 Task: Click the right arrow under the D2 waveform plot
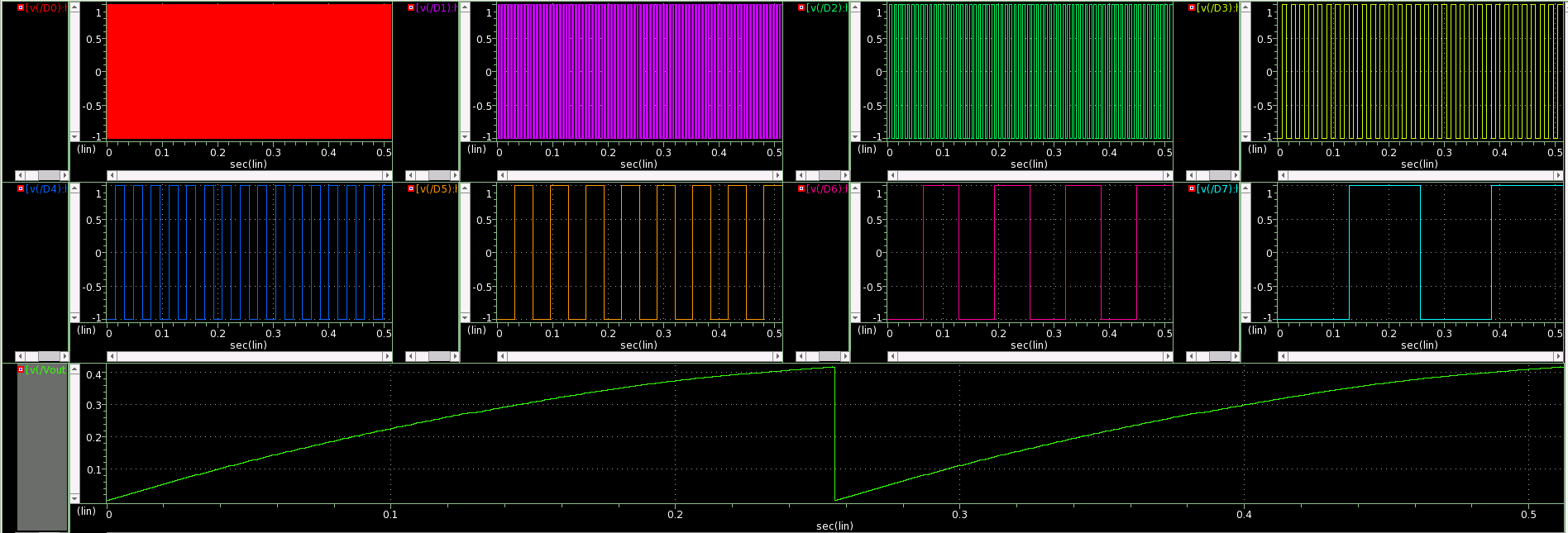click(1167, 175)
